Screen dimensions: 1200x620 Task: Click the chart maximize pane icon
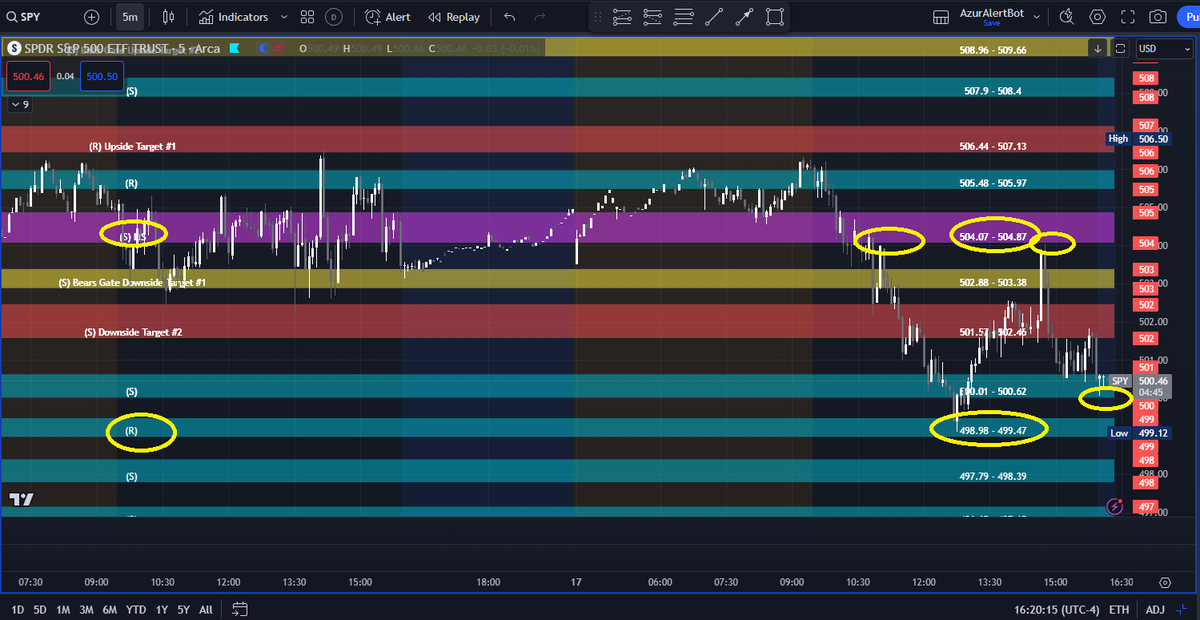[1120, 48]
